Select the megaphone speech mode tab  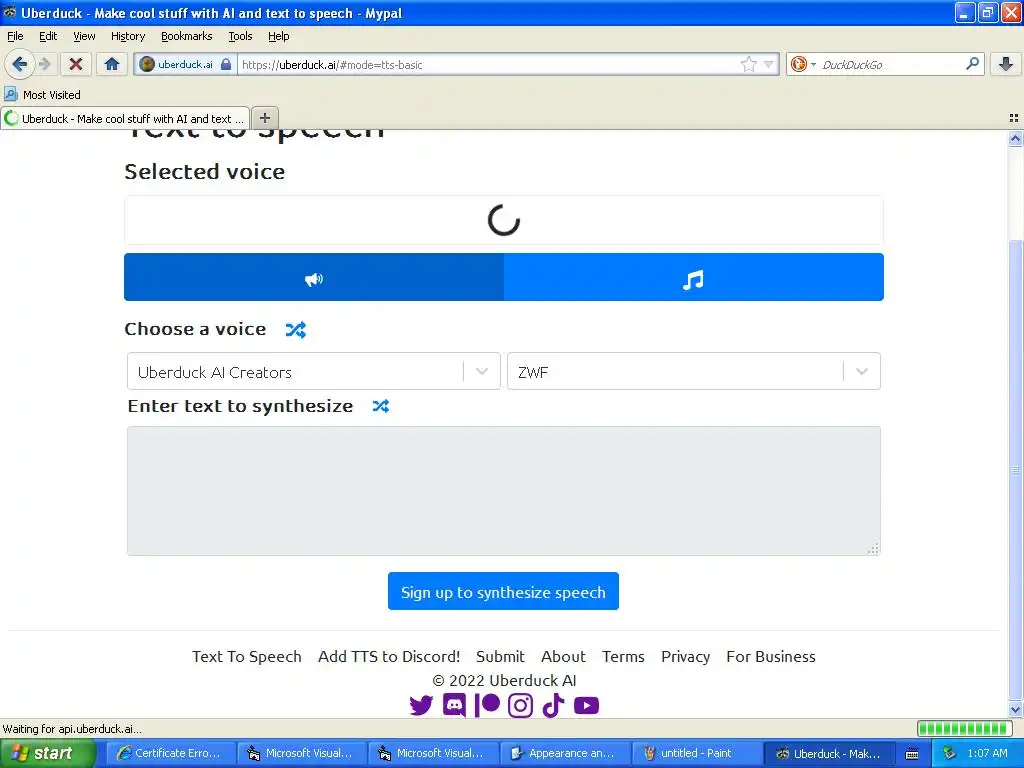click(314, 278)
